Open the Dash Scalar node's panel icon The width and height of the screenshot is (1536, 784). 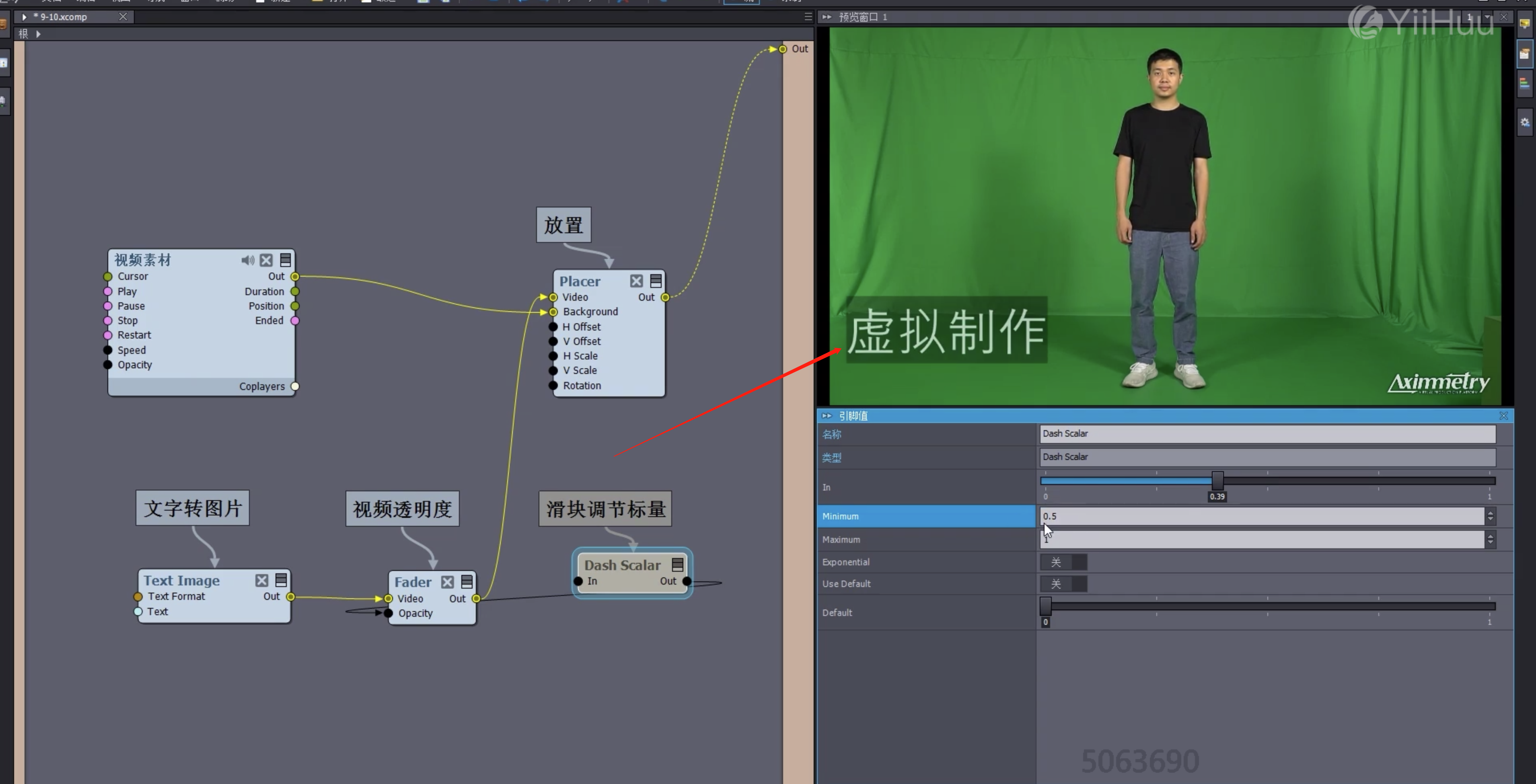pos(677,564)
